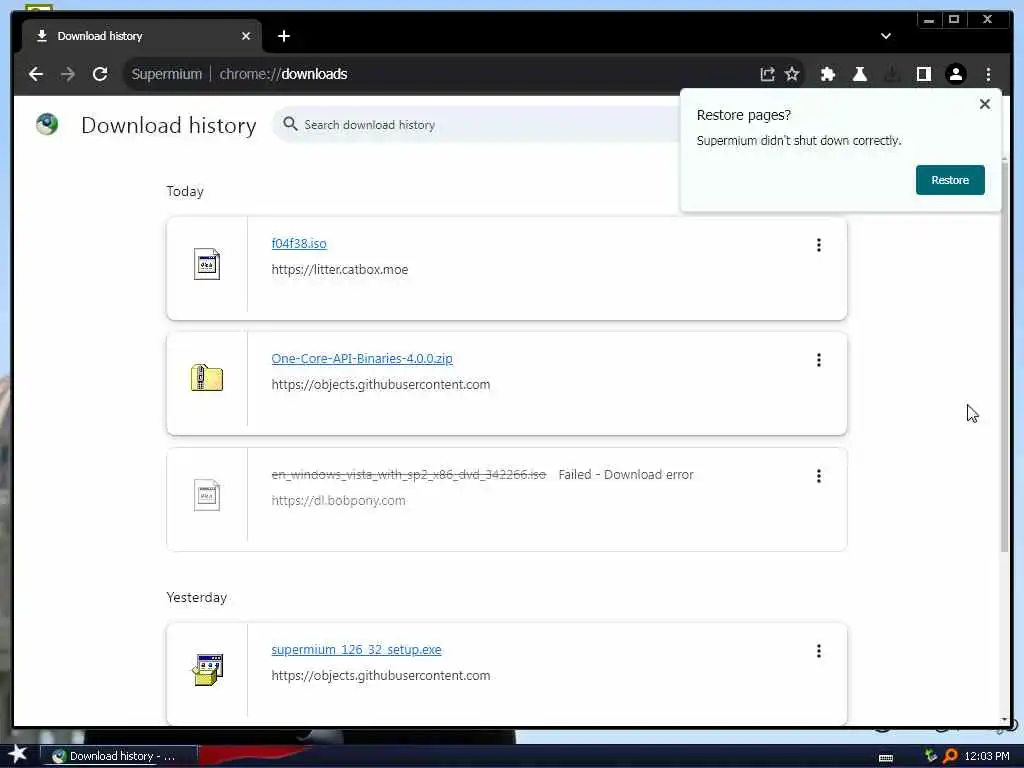Image resolution: width=1024 pixels, height=768 pixels.
Task: Open more actions for supermium_126_32_setup.exe
Action: pyautogui.click(x=818, y=650)
